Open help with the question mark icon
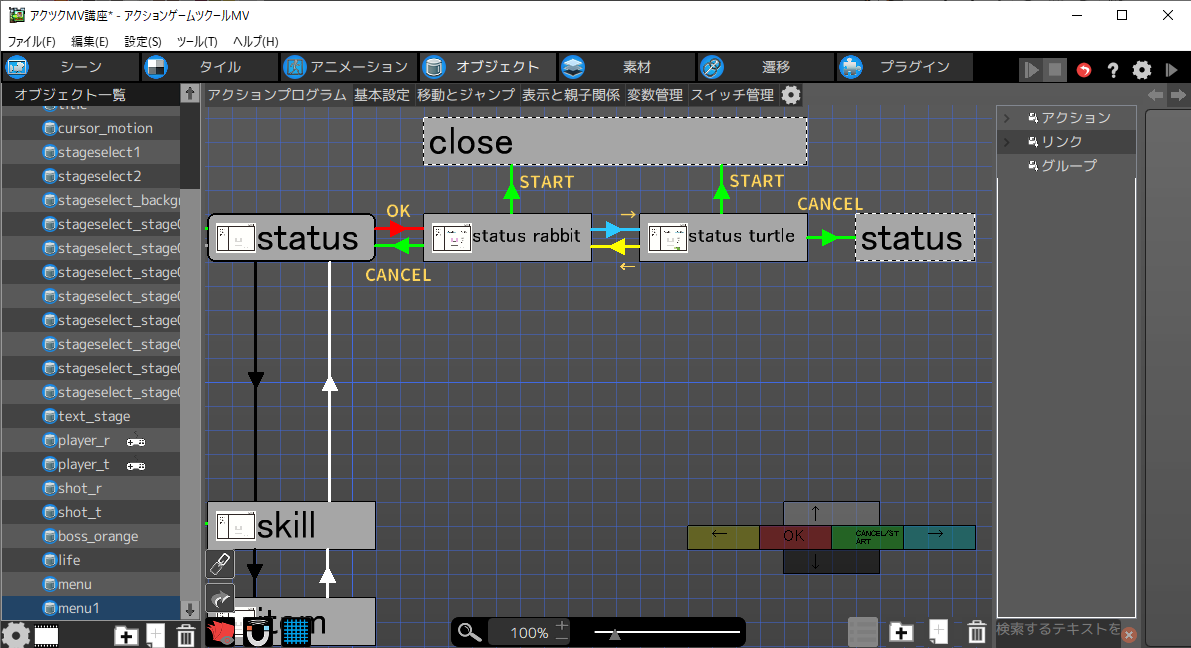The height and width of the screenshot is (648, 1191). [1112, 70]
